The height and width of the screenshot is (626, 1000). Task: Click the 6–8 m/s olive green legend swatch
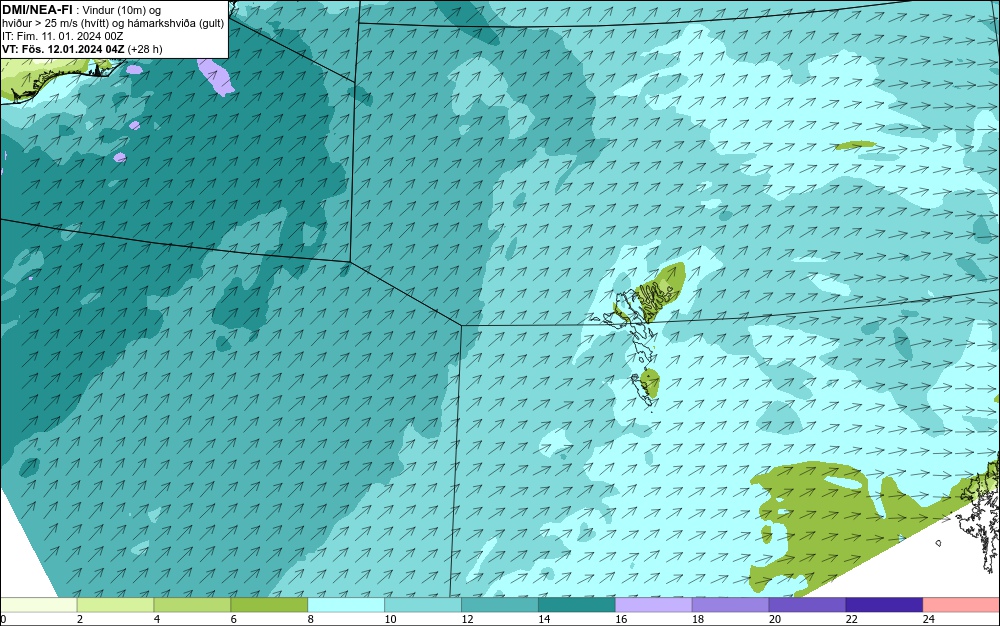(269, 604)
